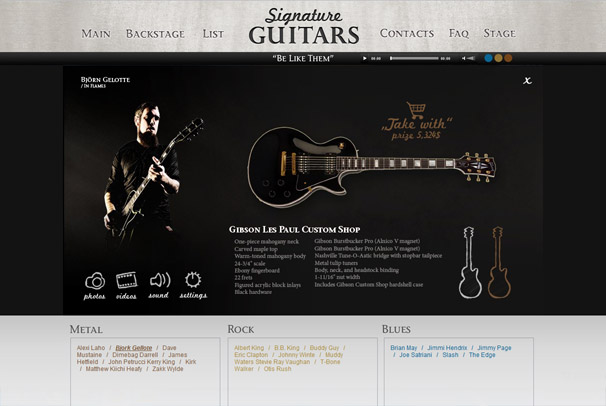Close the guitarist panel with the X
Screen dimensions: 606x406
[x=527, y=80]
